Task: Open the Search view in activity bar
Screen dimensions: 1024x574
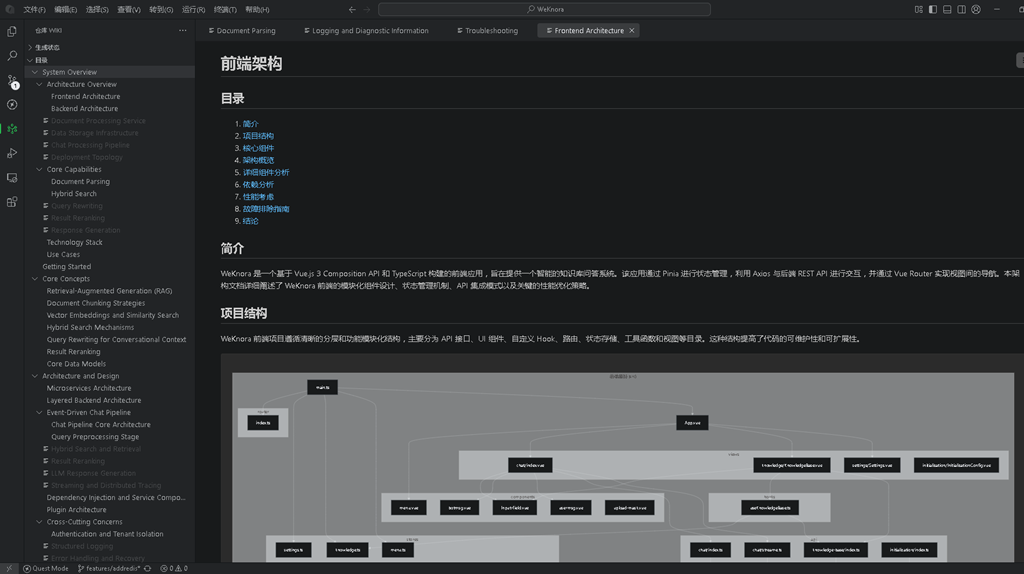Action: (12, 56)
